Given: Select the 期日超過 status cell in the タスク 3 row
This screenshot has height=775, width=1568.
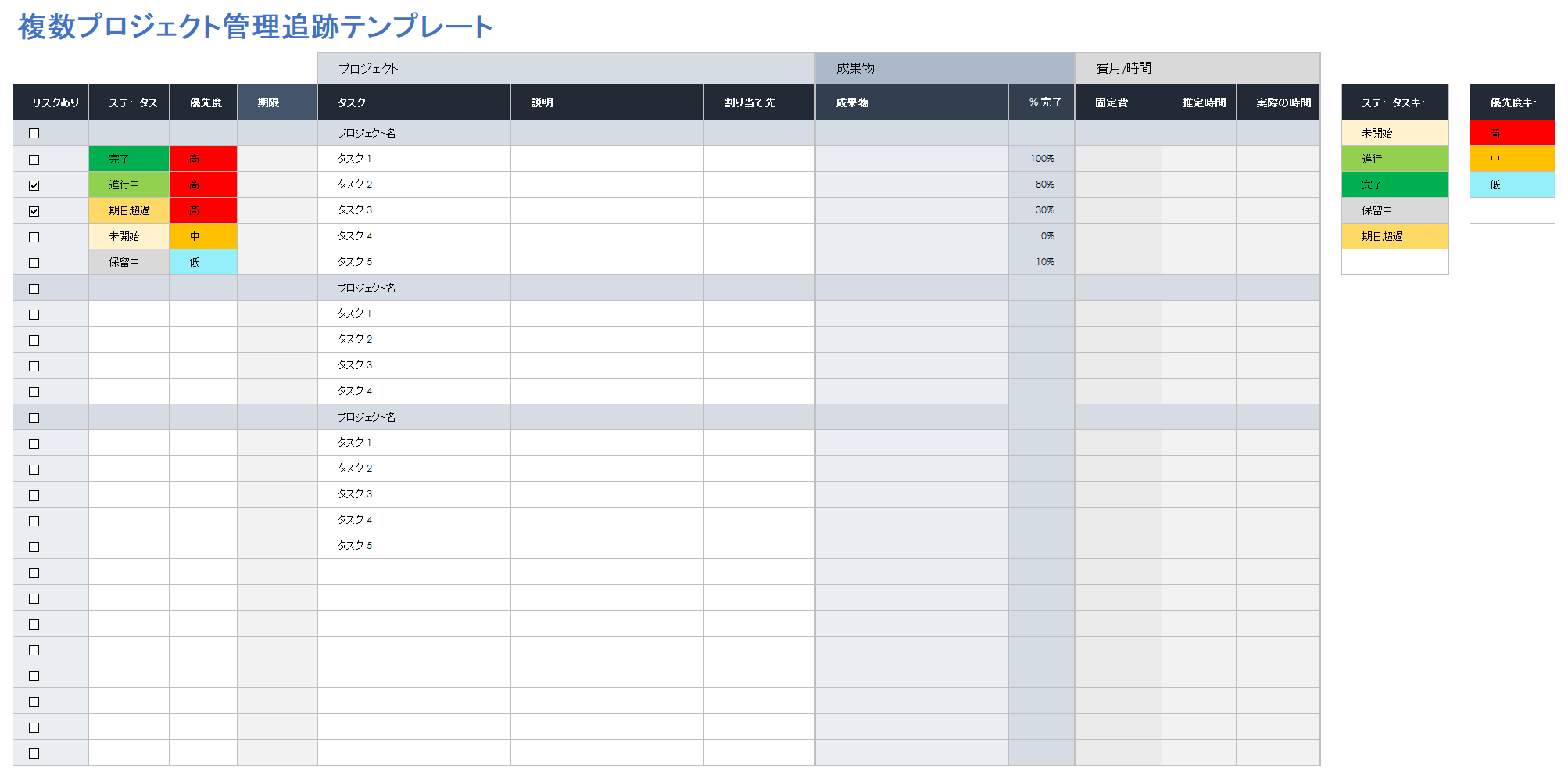Looking at the screenshot, I should [129, 210].
